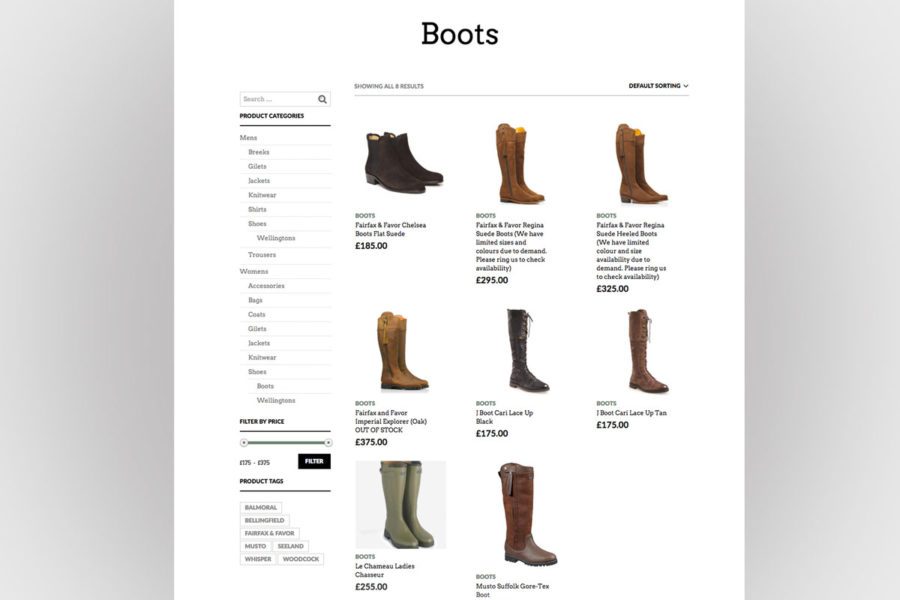
Task: Click Fairfax & Favor Regina Suede Boots title
Action: (511, 247)
